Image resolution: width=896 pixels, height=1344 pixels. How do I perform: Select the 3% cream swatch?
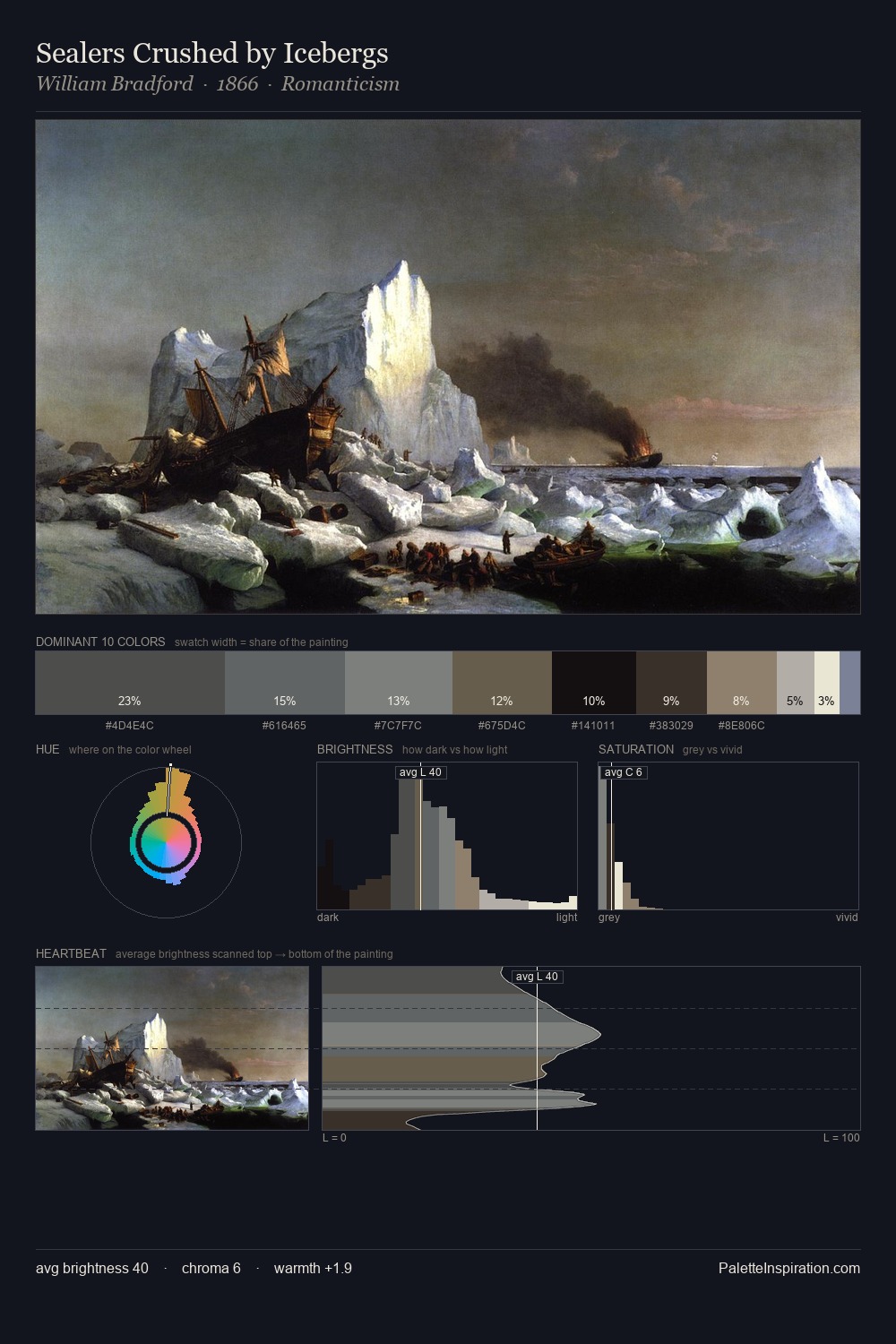826,683
